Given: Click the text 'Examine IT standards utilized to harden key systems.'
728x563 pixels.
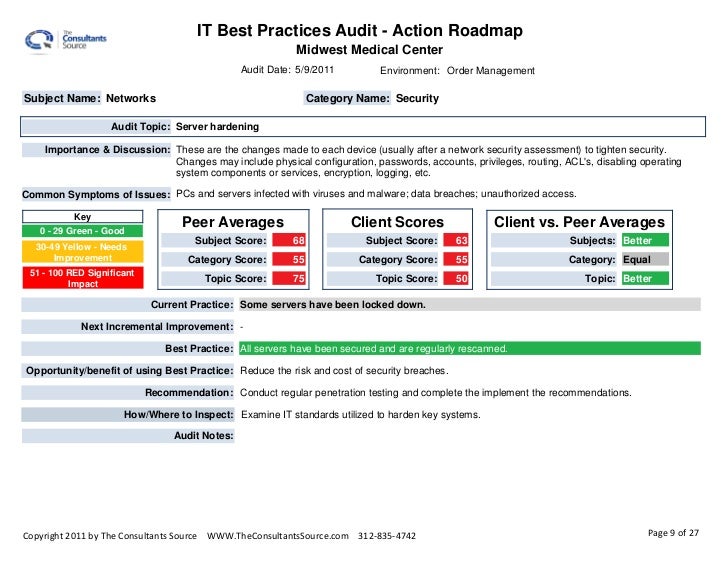Looking at the screenshot, I should click(361, 414).
